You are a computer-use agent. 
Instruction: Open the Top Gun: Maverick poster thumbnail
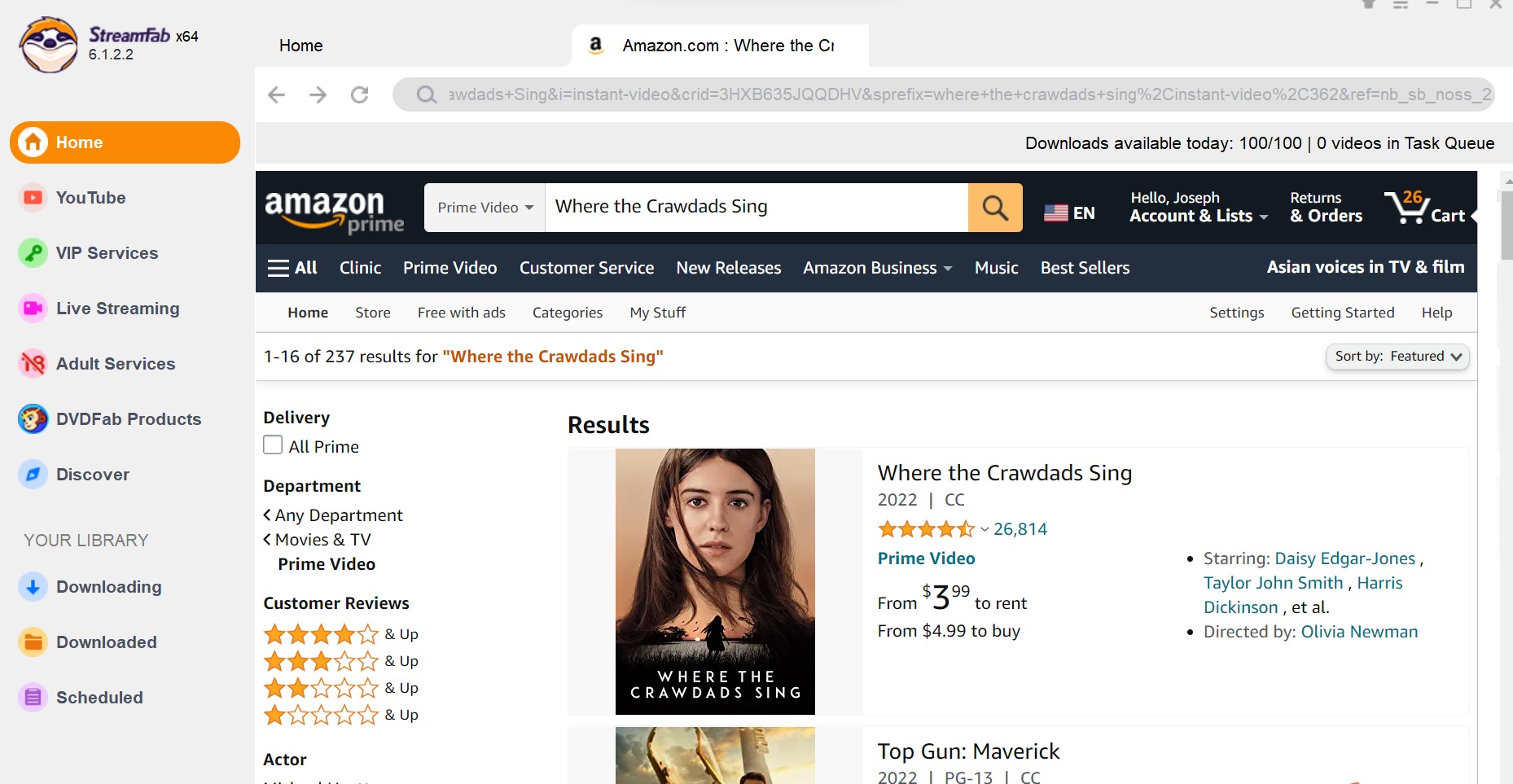tap(715, 756)
